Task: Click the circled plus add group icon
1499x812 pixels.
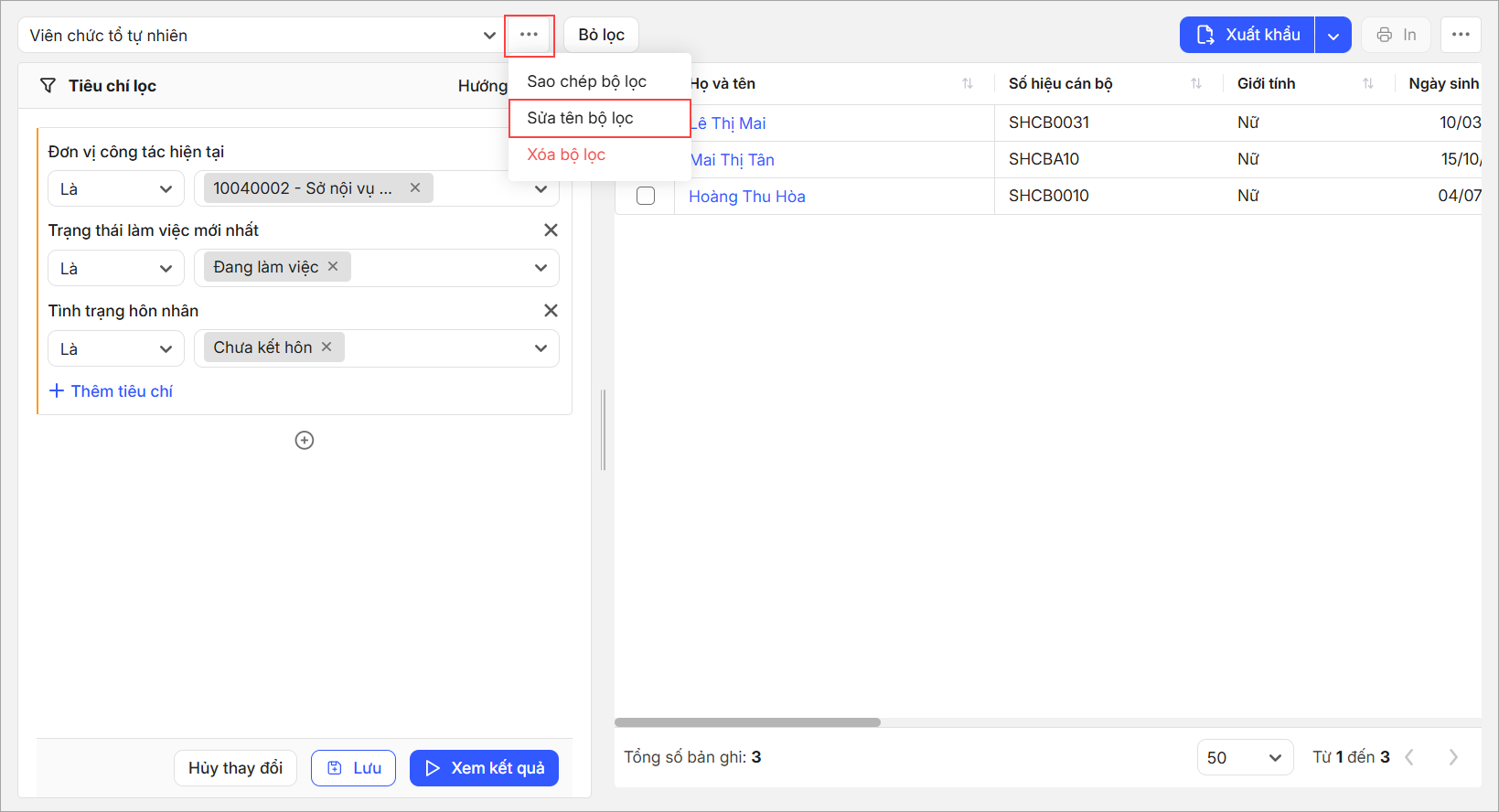Action: tap(305, 441)
